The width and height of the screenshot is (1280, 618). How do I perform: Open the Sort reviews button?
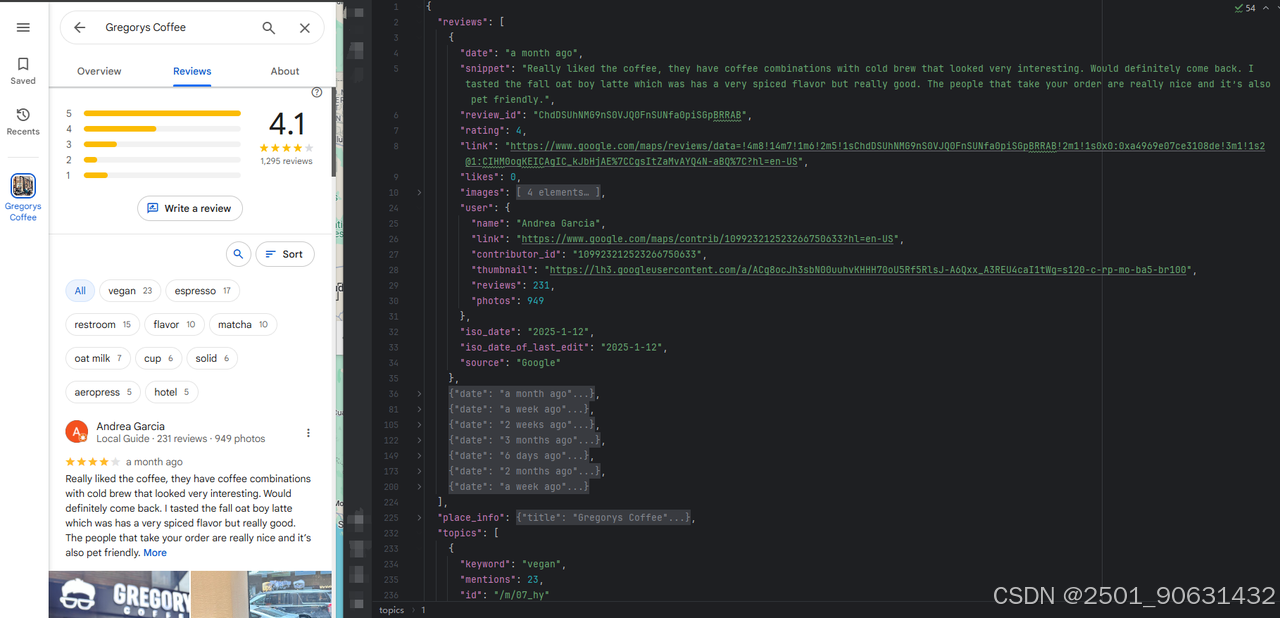[x=285, y=254]
